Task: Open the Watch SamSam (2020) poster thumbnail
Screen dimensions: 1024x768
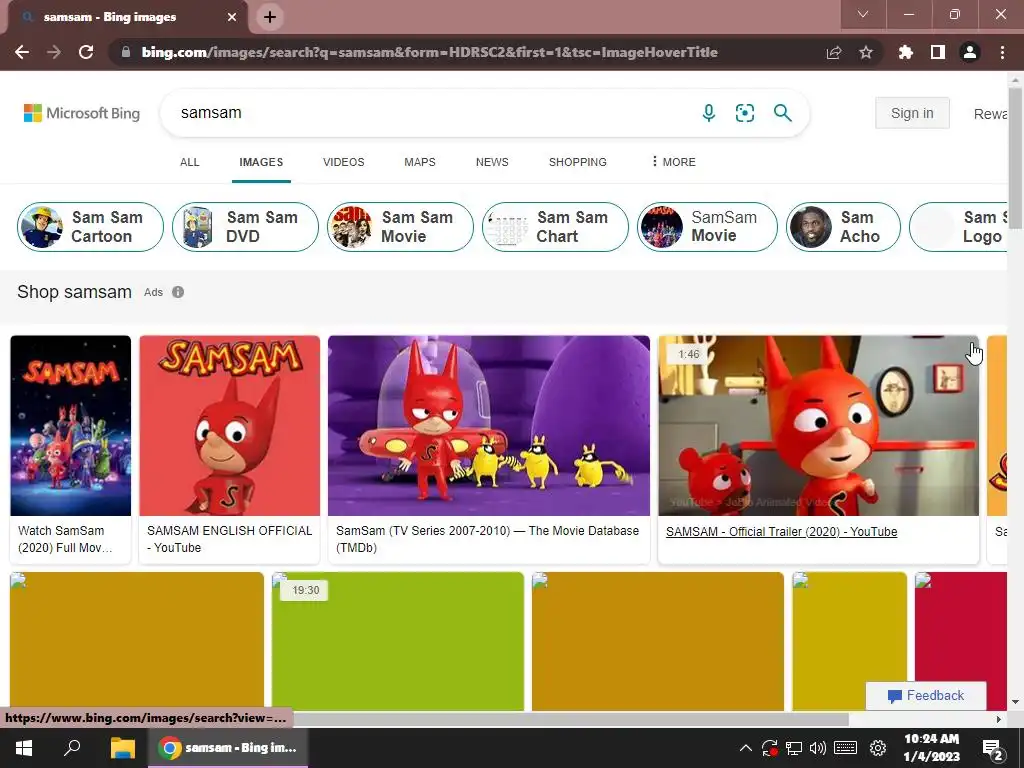Action: coord(71,426)
